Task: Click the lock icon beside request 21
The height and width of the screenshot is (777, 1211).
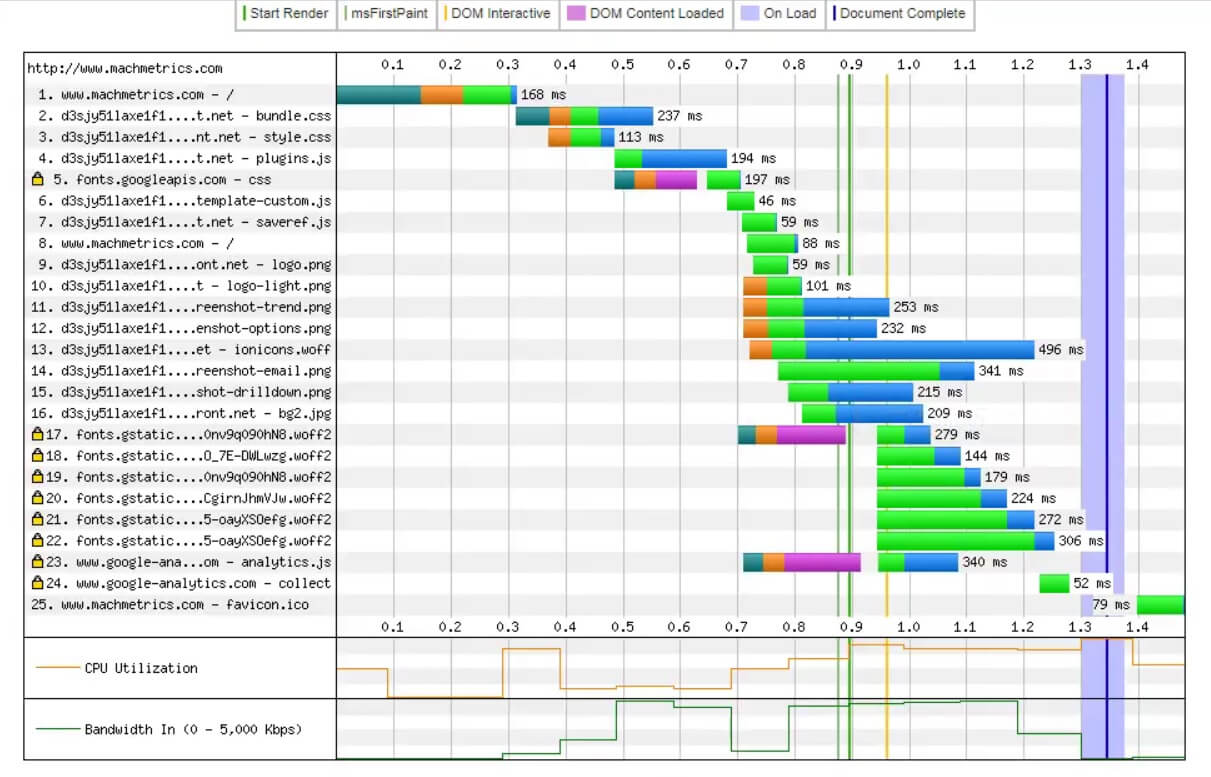Action: (x=37, y=520)
